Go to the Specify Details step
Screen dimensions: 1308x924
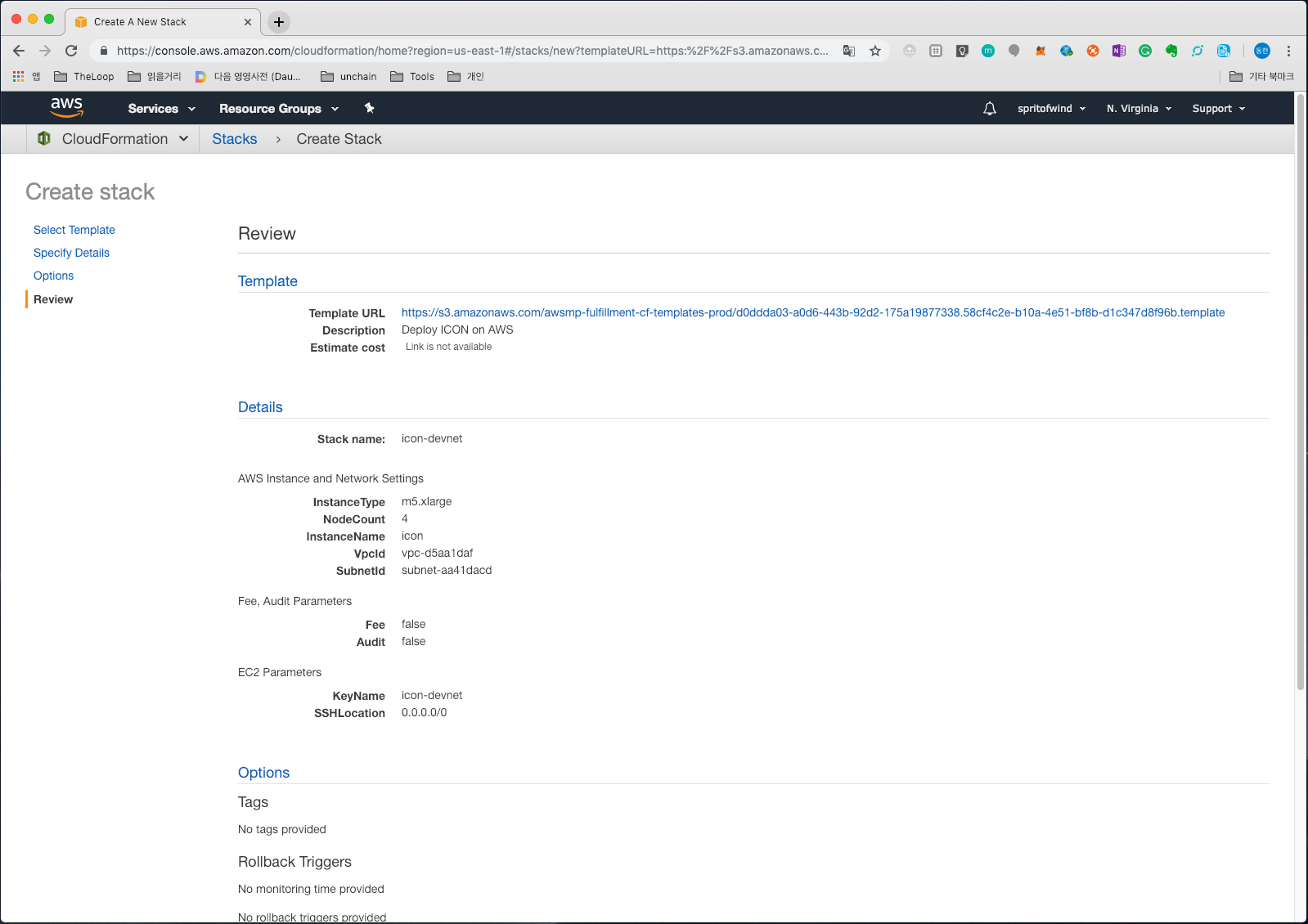tap(71, 253)
